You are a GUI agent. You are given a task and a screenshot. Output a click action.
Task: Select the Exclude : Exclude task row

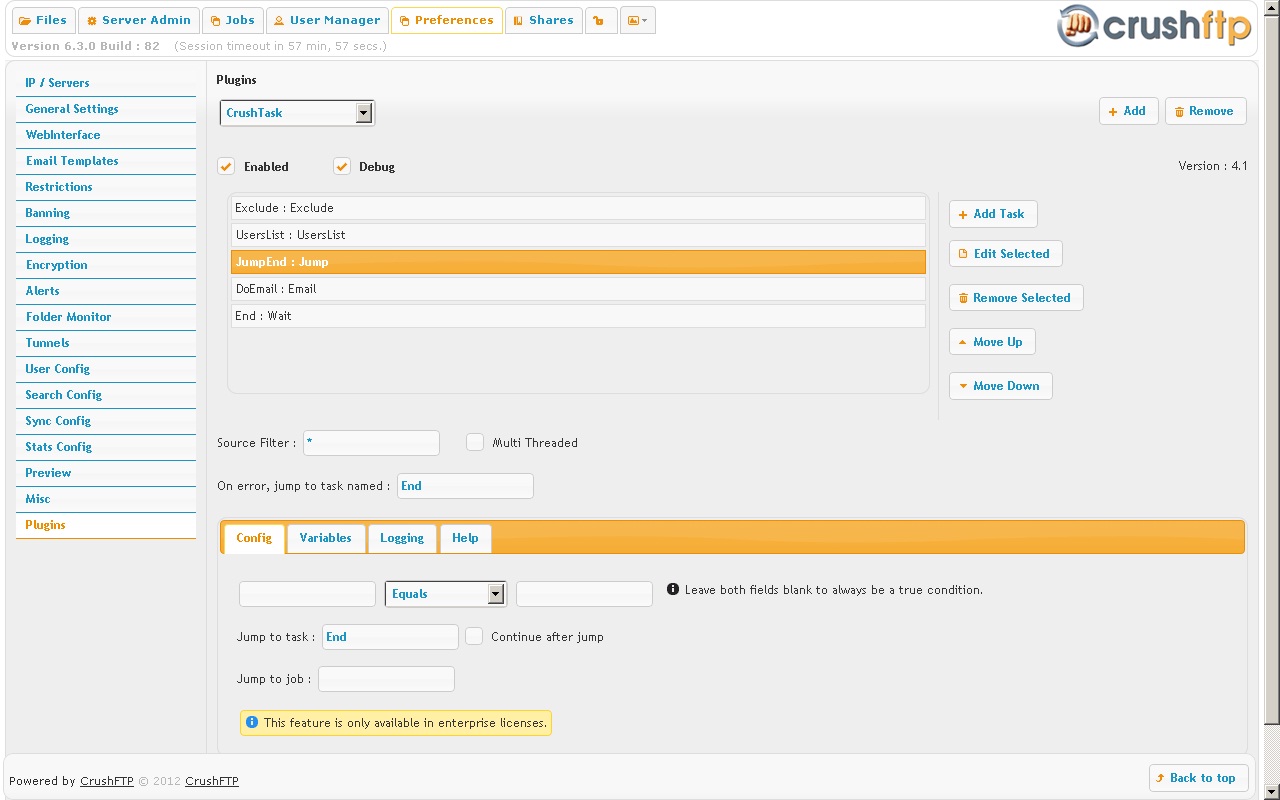pos(578,208)
